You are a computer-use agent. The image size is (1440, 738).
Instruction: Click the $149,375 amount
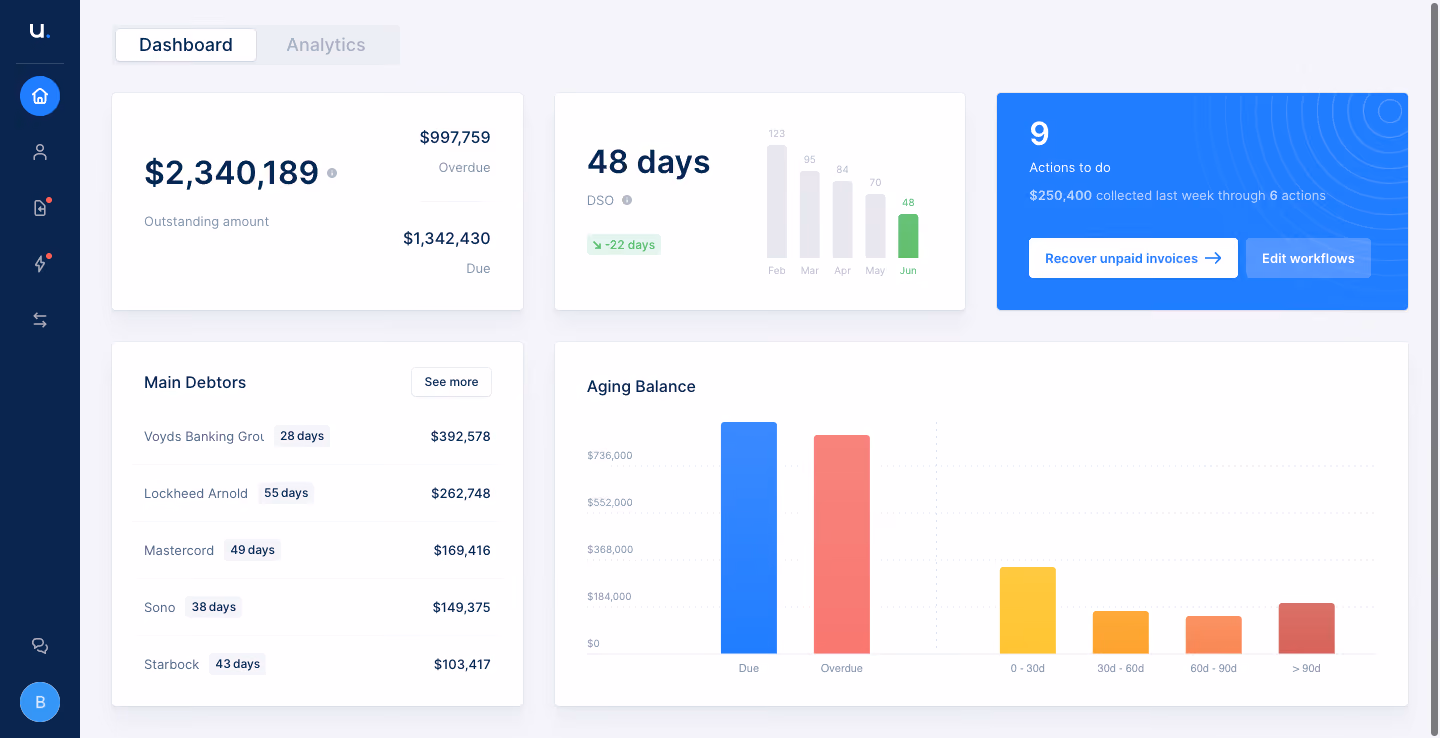pyautogui.click(x=461, y=607)
